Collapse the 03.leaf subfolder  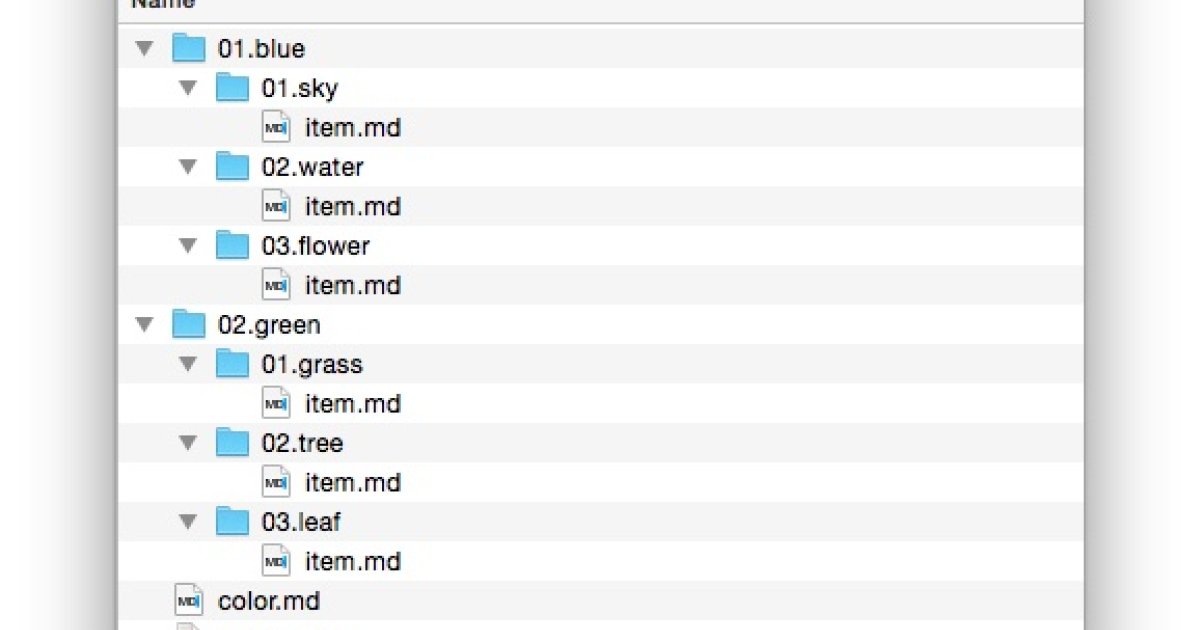point(188,521)
